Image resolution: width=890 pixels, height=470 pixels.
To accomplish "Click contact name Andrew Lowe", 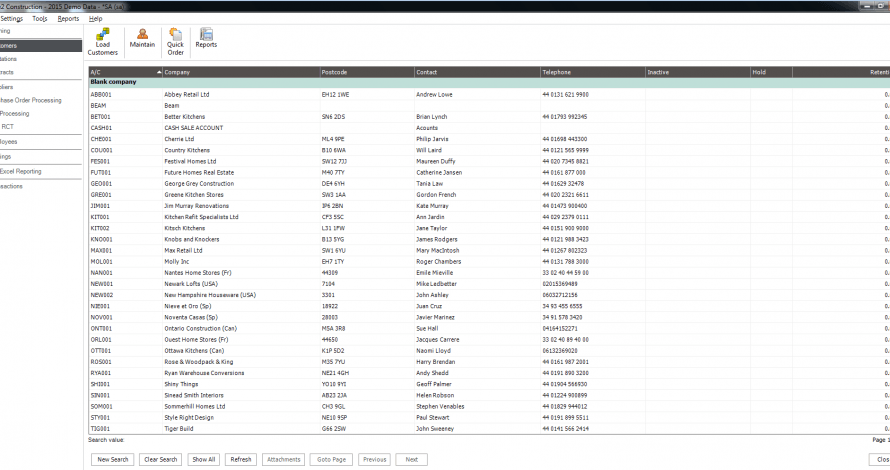I will click(434, 95).
